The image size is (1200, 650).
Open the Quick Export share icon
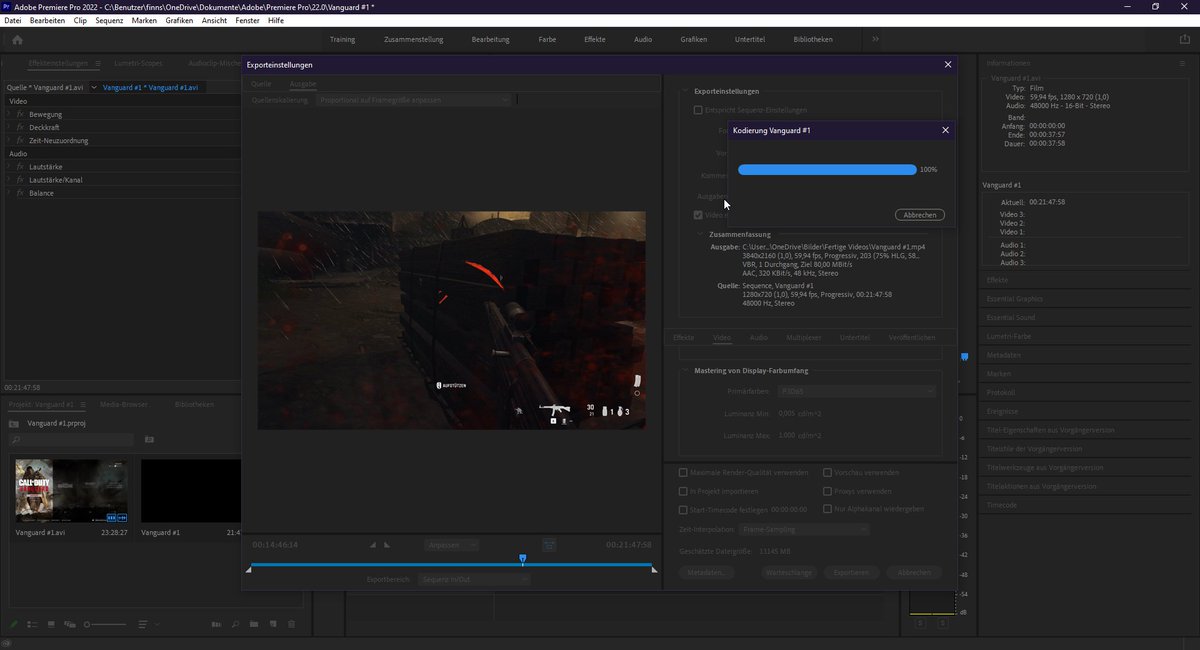tap(1184, 39)
